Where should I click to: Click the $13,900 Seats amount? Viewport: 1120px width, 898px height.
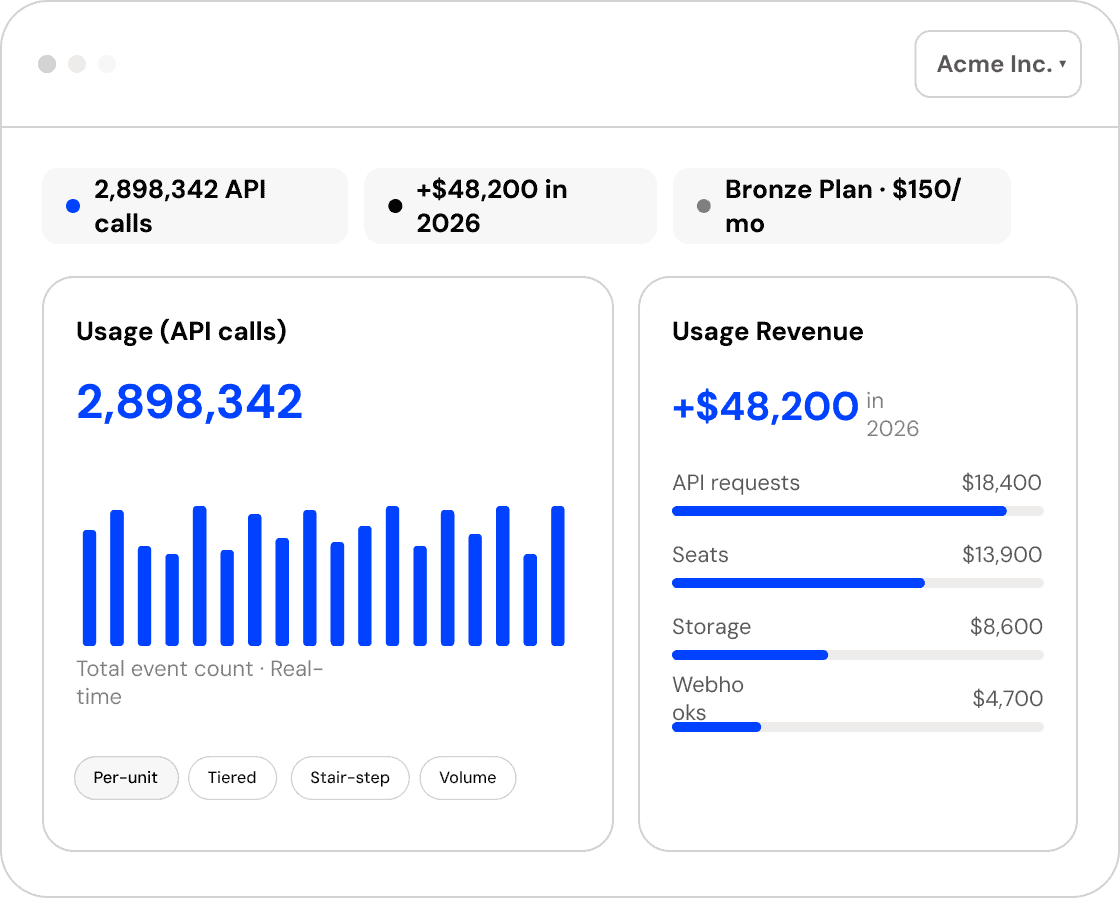click(1001, 555)
